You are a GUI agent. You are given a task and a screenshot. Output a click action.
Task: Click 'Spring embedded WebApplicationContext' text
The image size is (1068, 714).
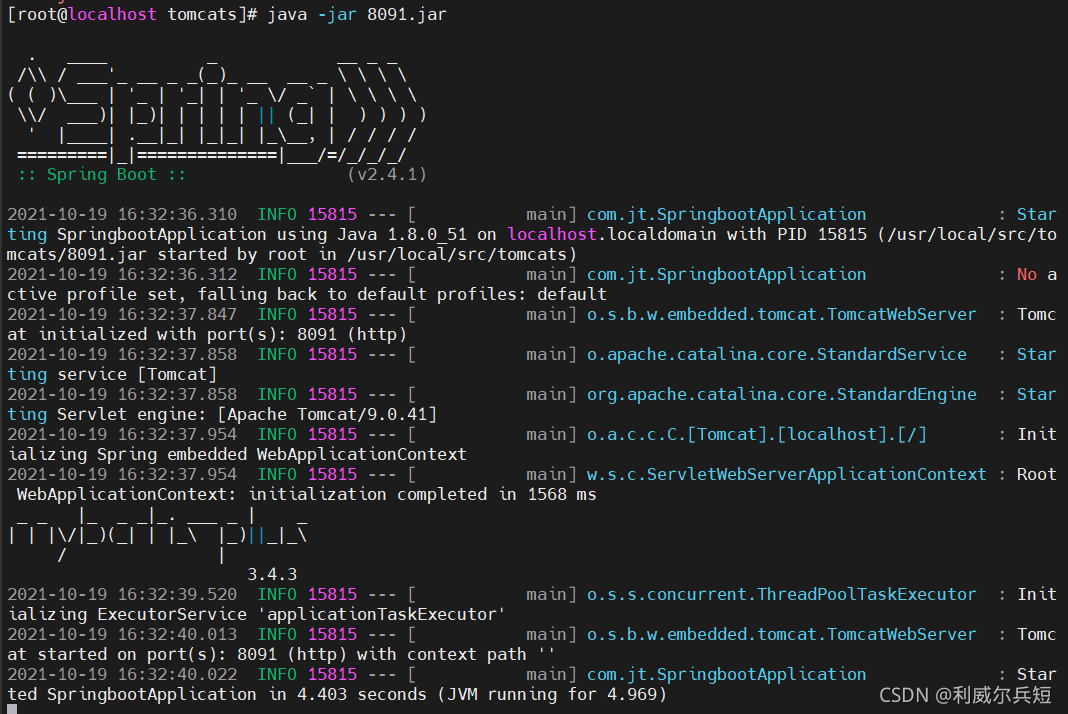(x=281, y=454)
